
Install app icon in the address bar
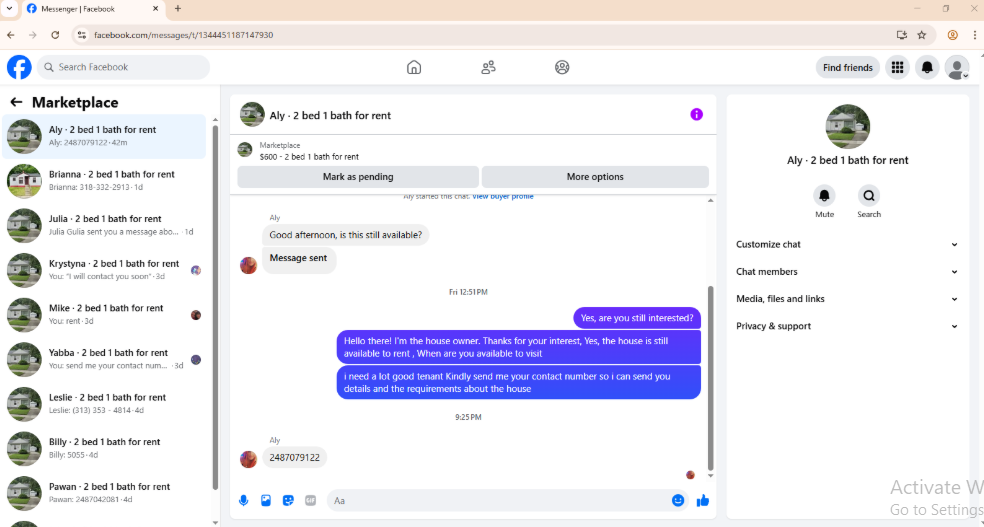pyautogui.click(x=902, y=35)
